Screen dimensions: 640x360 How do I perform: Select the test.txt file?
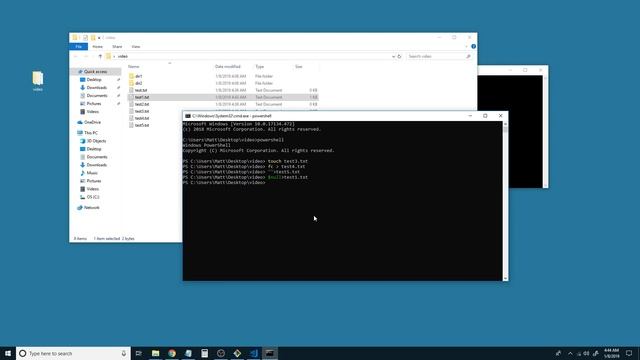point(141,90)
